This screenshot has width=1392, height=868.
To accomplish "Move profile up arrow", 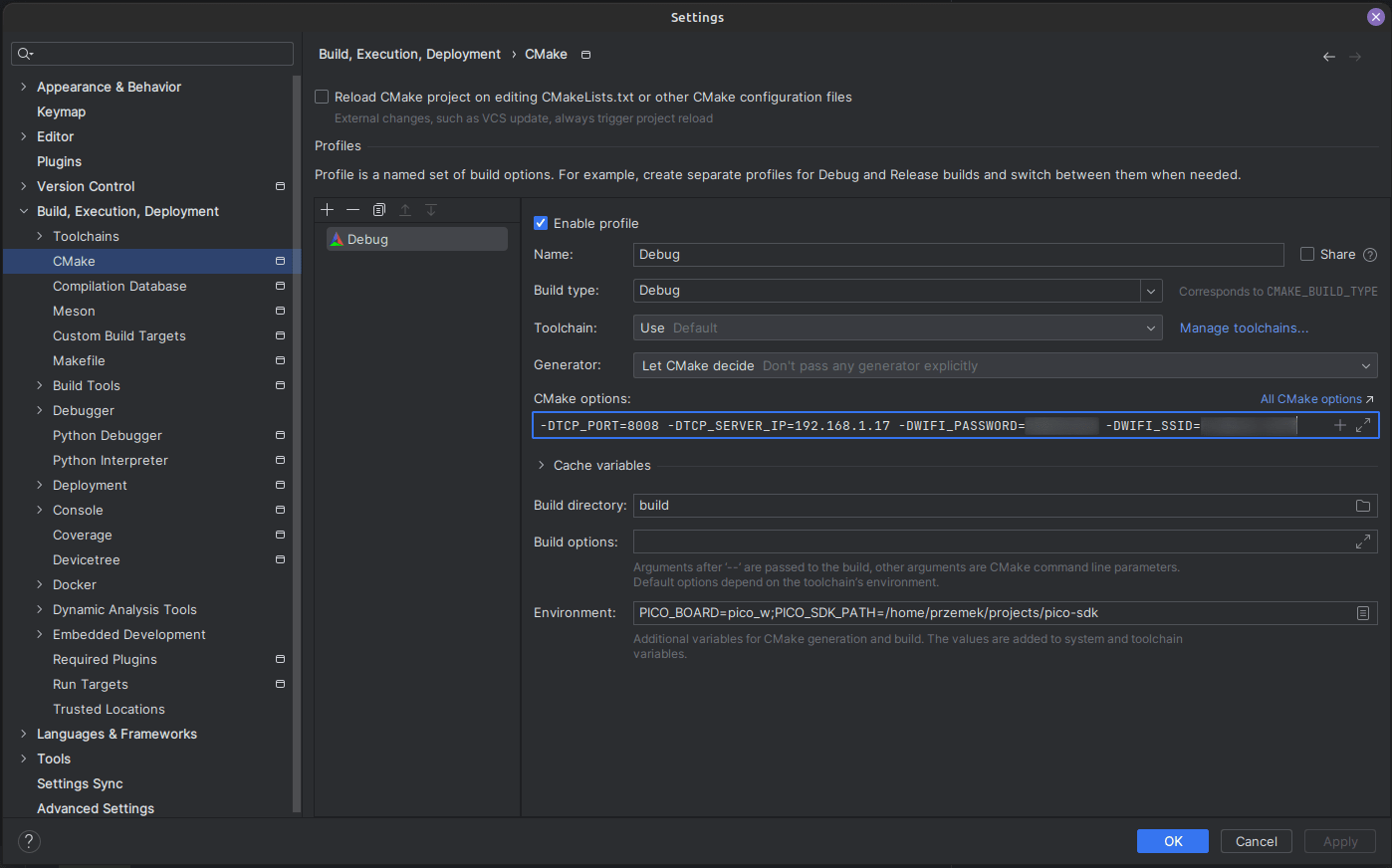I will (x=405, y=209).
